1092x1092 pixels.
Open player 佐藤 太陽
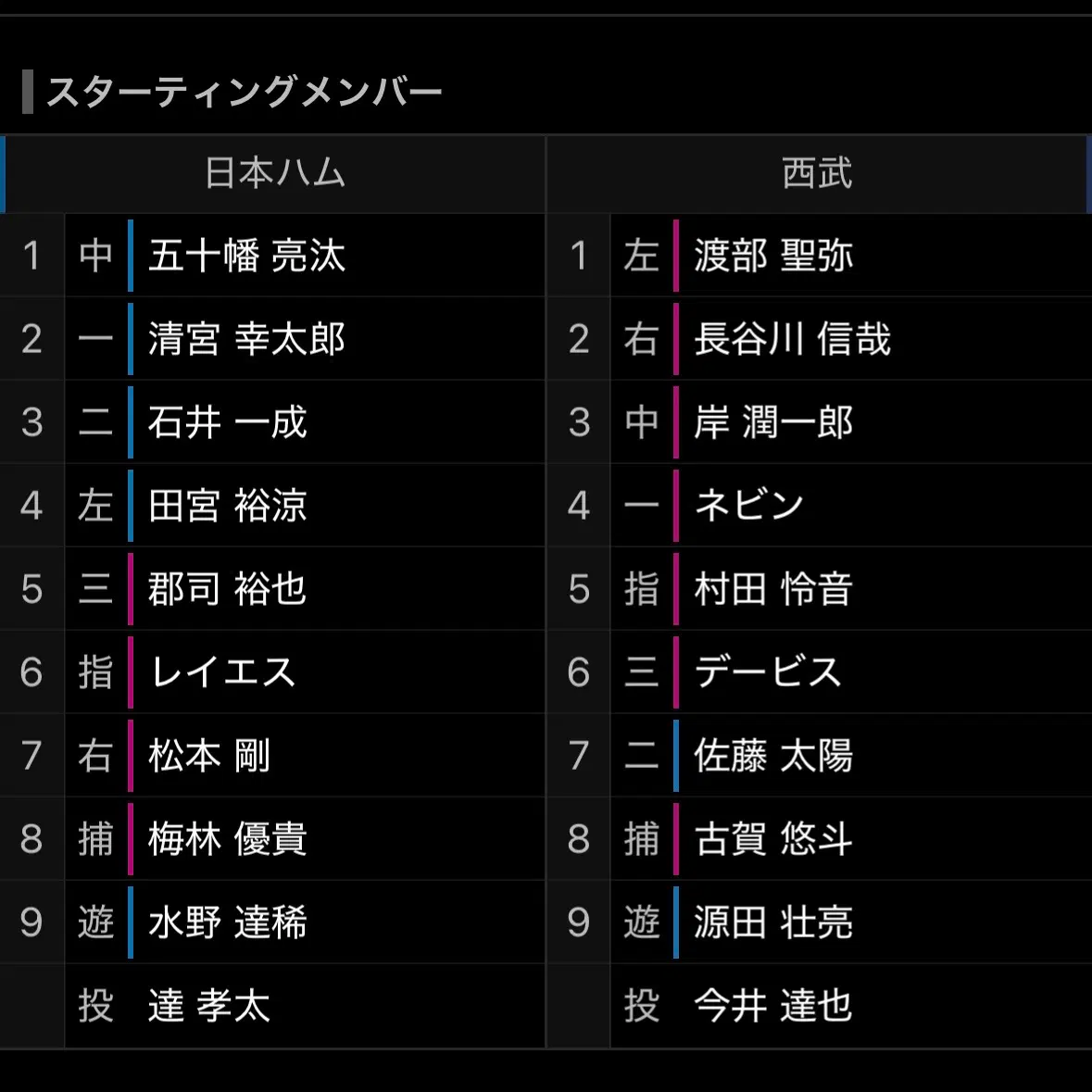coord(773,756)
